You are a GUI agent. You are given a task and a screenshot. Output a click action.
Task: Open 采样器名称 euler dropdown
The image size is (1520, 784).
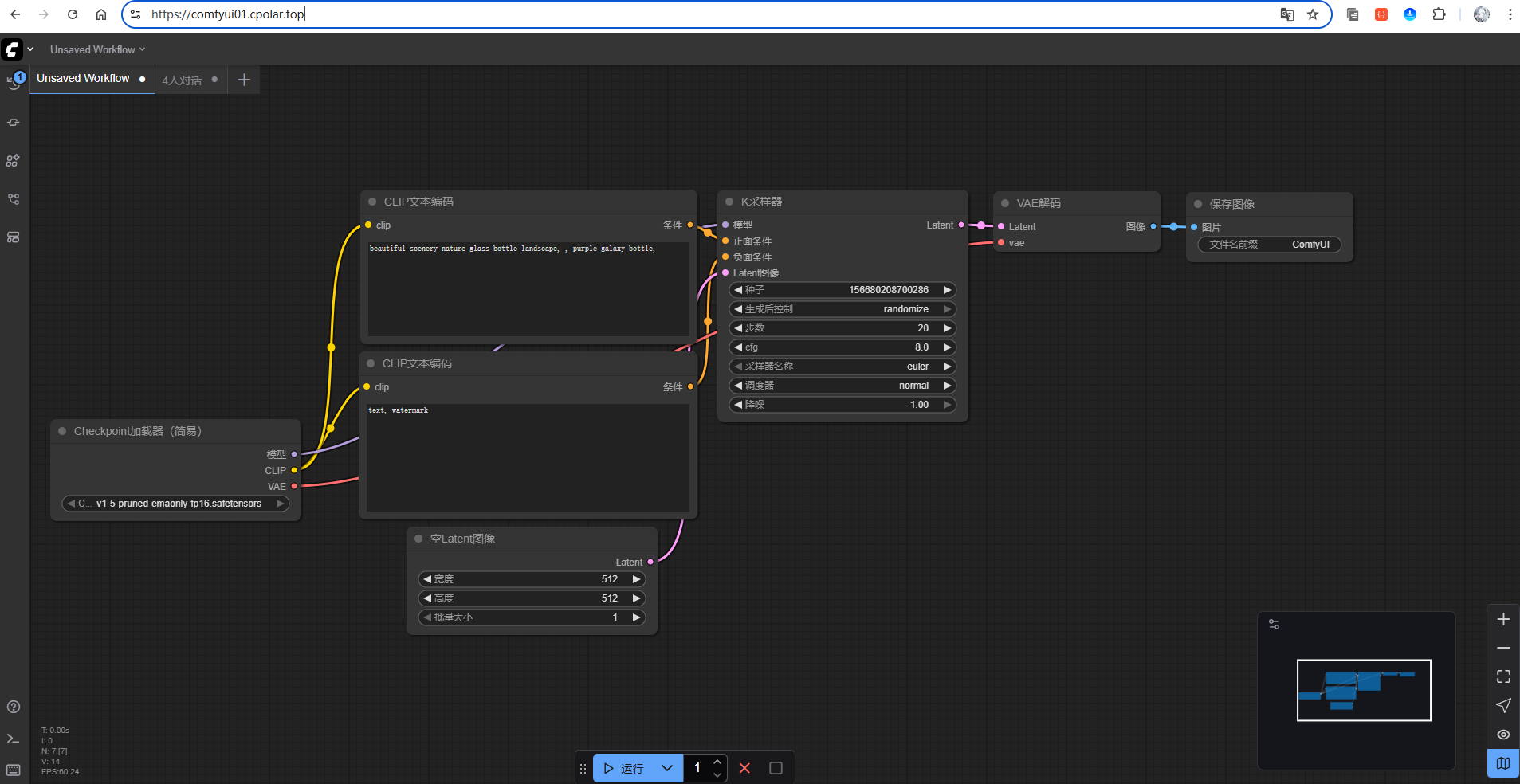(842, 367)
